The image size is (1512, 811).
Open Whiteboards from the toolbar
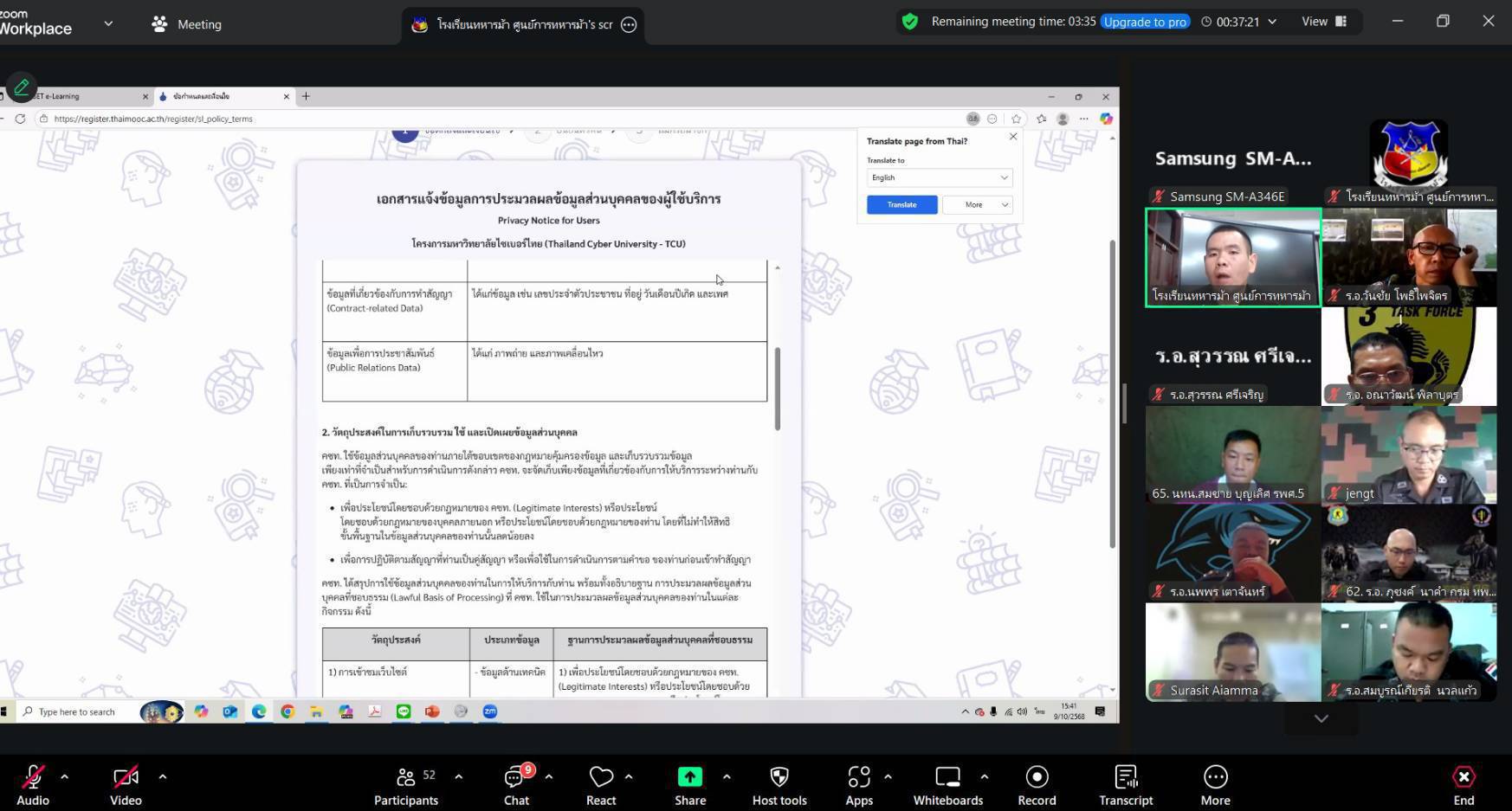[948, 785]
